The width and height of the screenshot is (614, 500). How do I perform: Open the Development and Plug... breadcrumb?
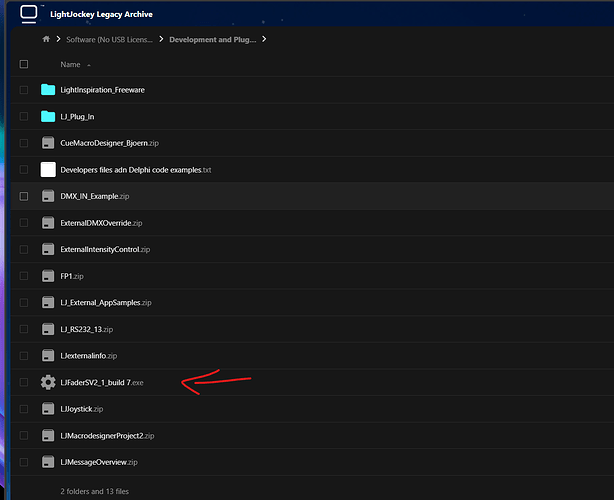(213, 40)
